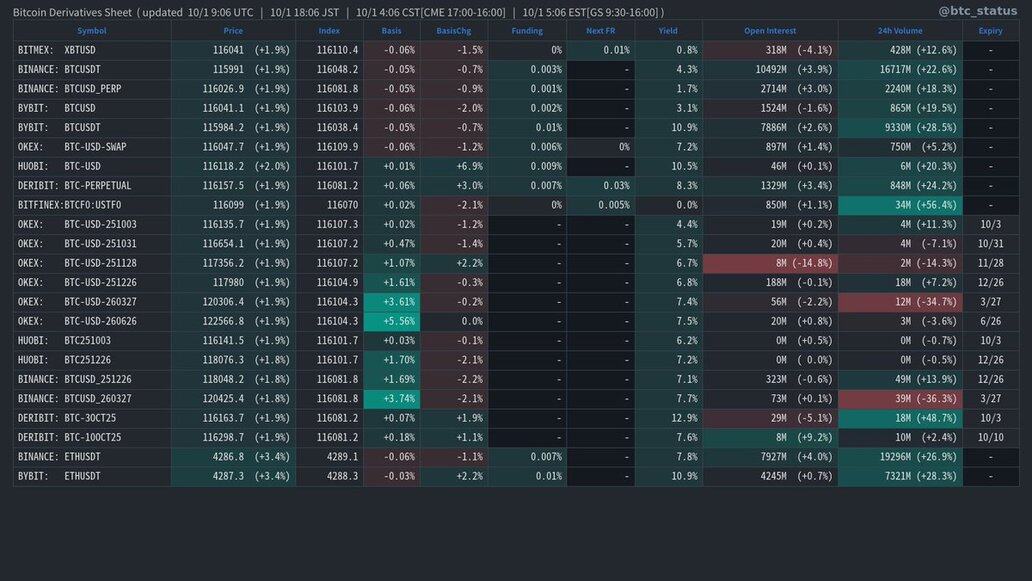The image size is (1032, 581).
Task: Click the Open Interest column header
Action: coord(769,31)
